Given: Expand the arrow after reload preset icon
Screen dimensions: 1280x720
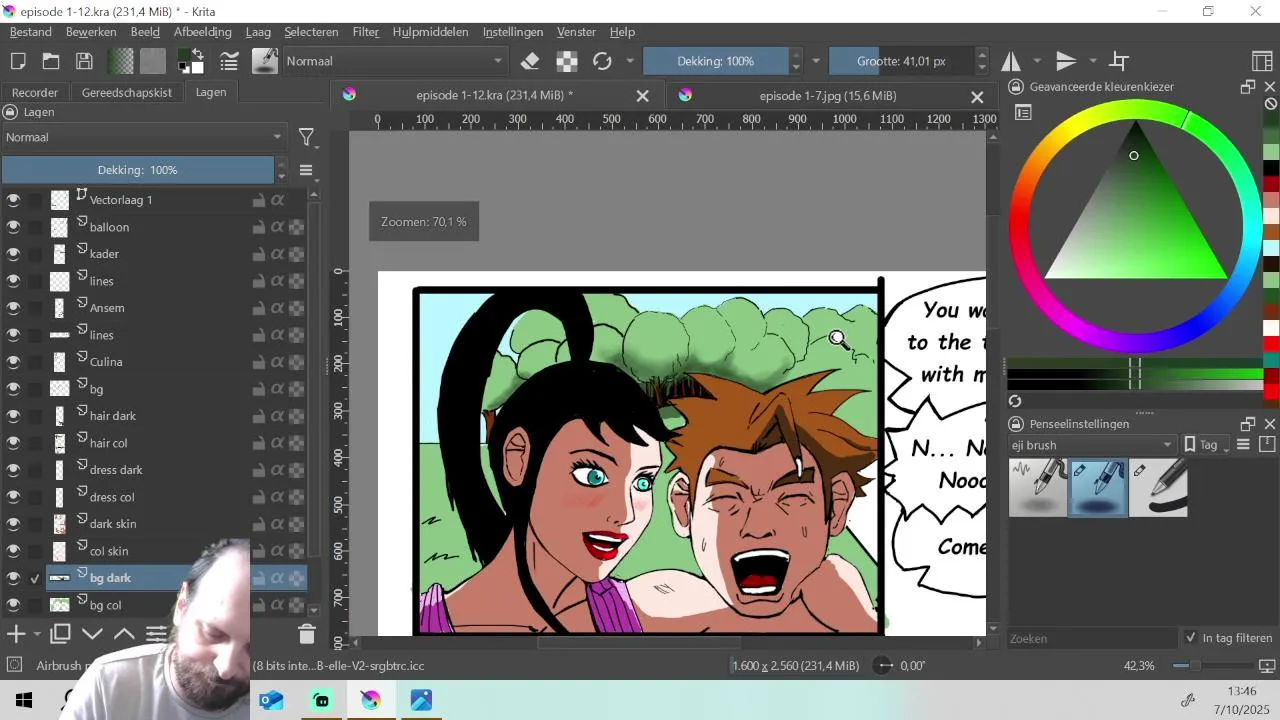Looking at the screenshot, I should pyautogui.click(x=630, y=61).
